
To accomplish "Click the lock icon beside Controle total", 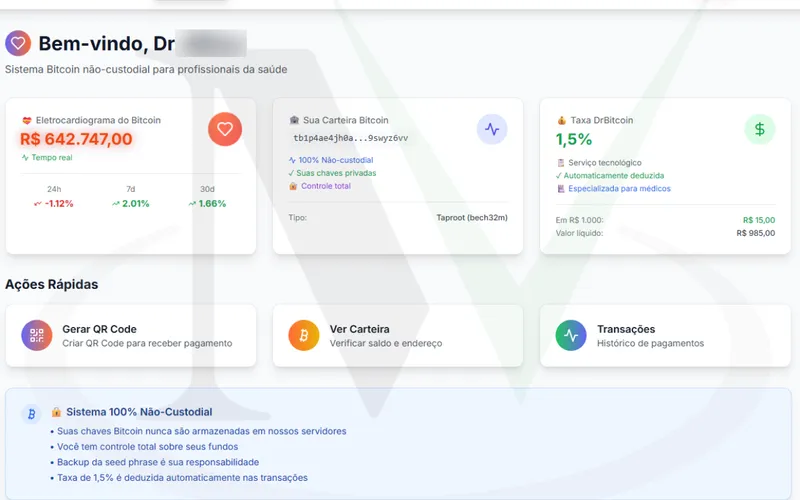I will (293, 186).
